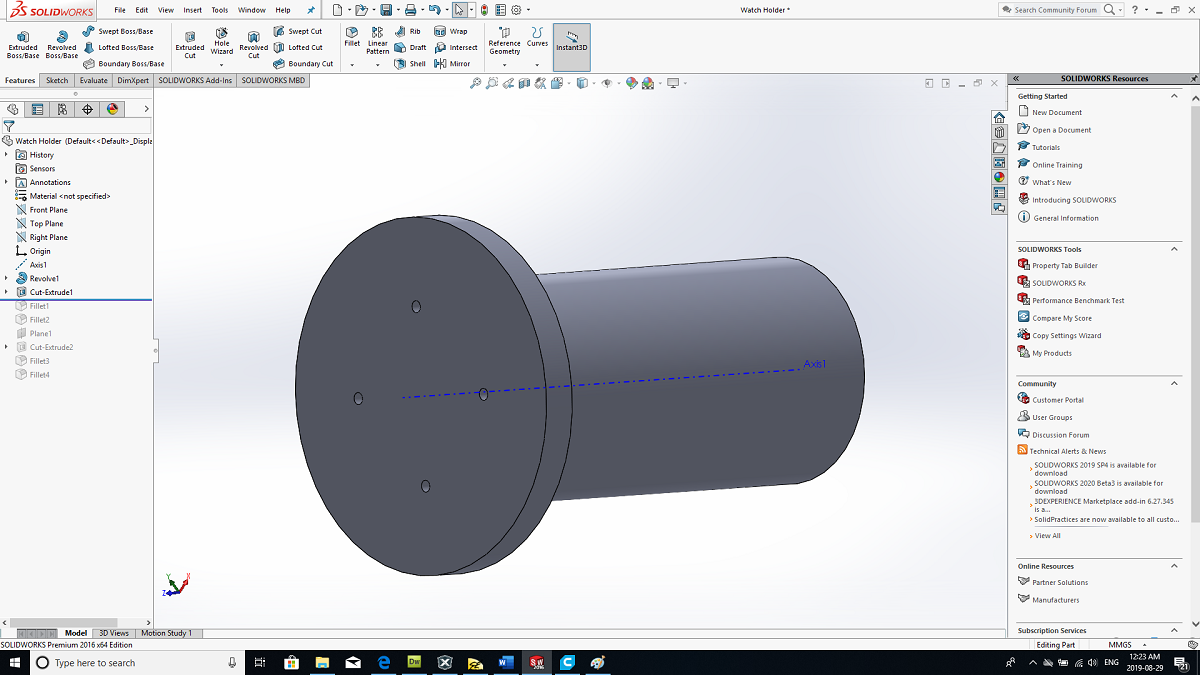Click the View All news link
This screenshot has width=1200, height=675.
click(1047, 536)
